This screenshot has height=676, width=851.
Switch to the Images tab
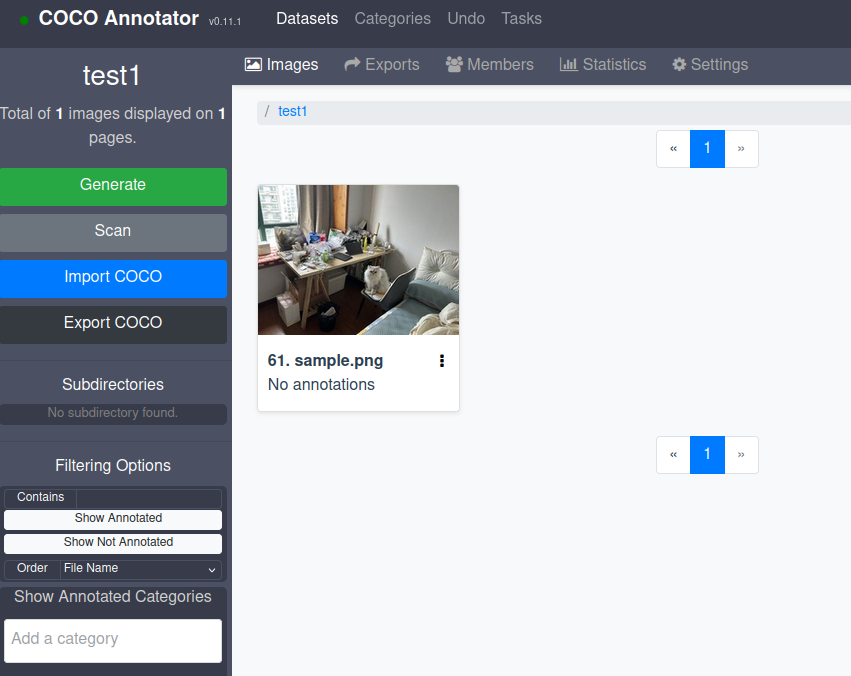pos(281,64)
